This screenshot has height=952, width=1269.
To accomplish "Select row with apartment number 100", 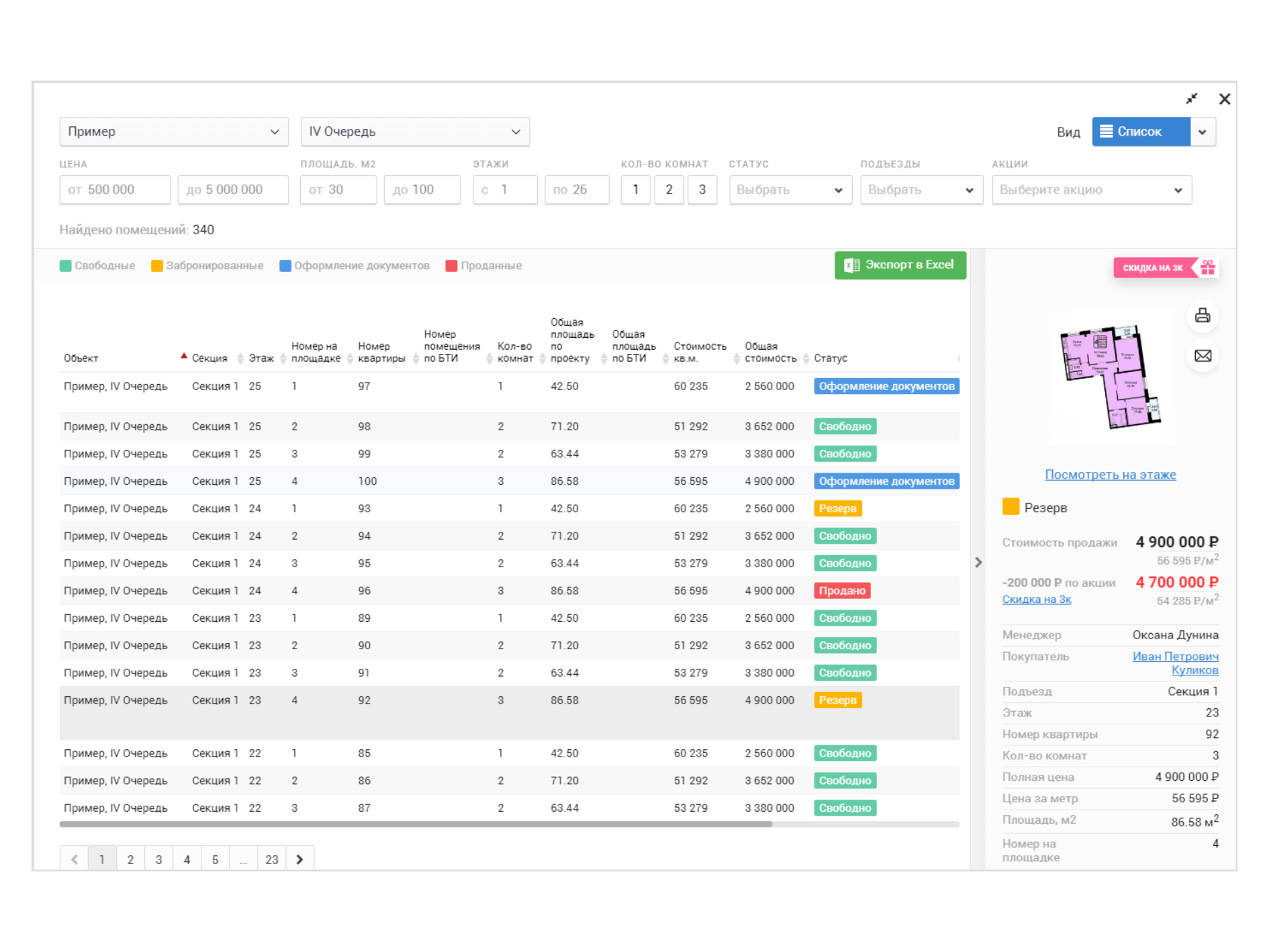I will coord(509,481).
